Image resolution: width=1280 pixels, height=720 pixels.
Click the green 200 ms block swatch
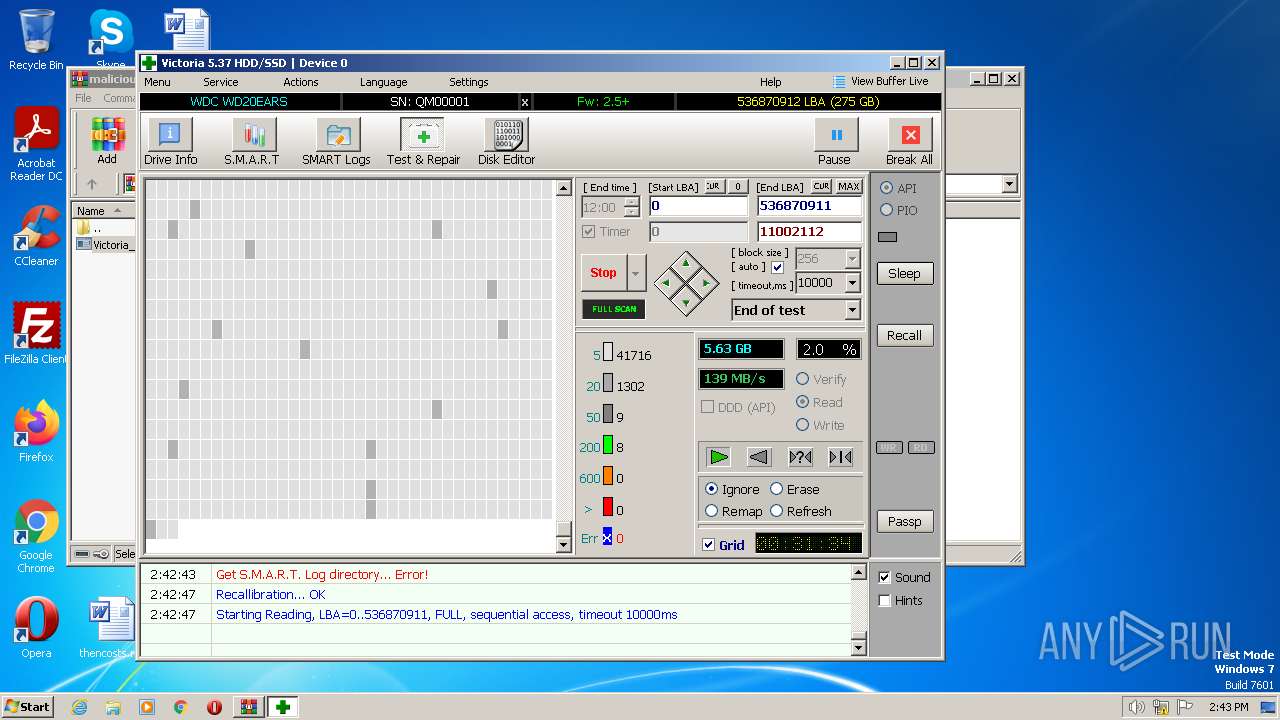click(x=607, y=445)
